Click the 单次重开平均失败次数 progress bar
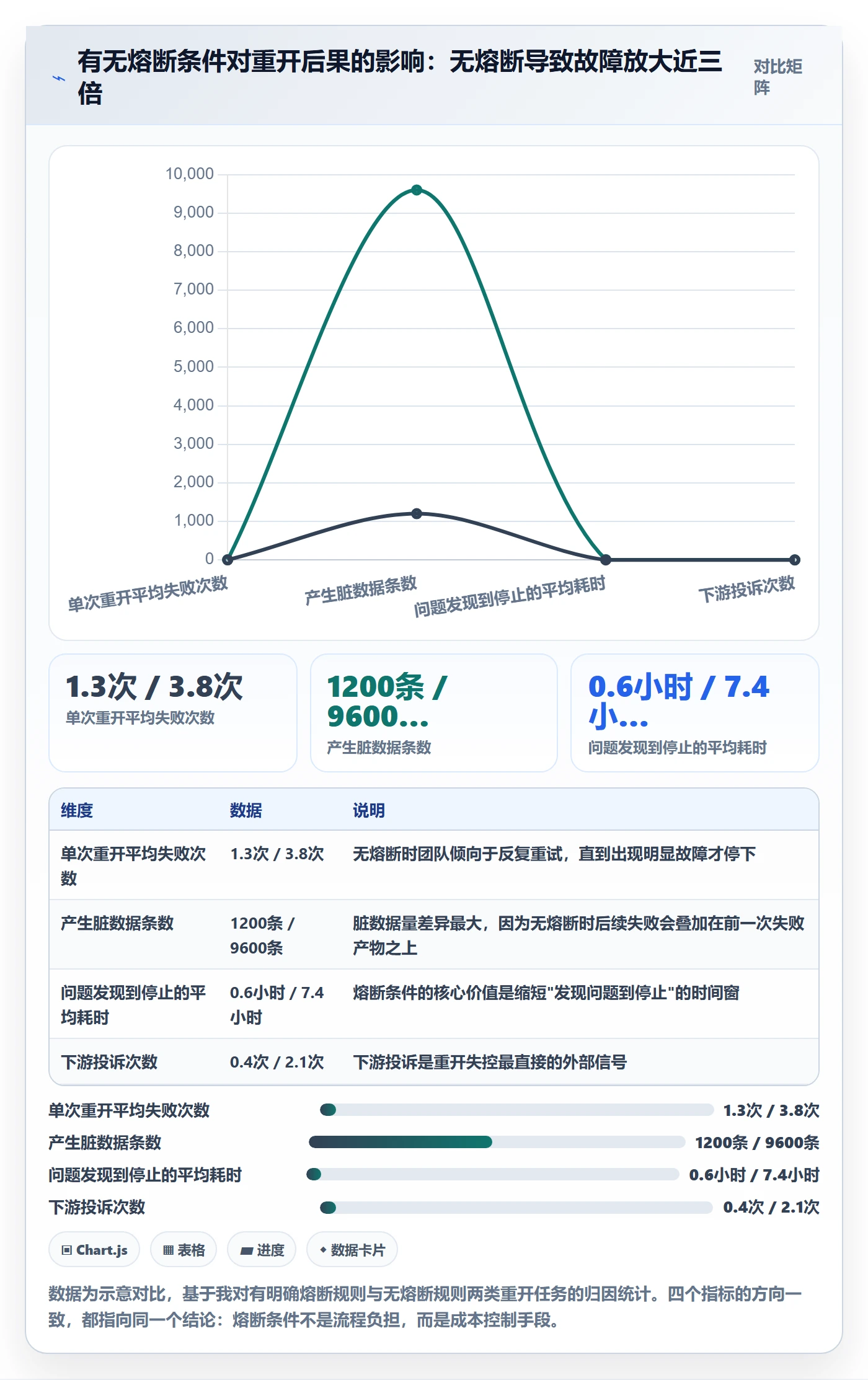The image size is (868, 1380). [x=517, y=1110]
